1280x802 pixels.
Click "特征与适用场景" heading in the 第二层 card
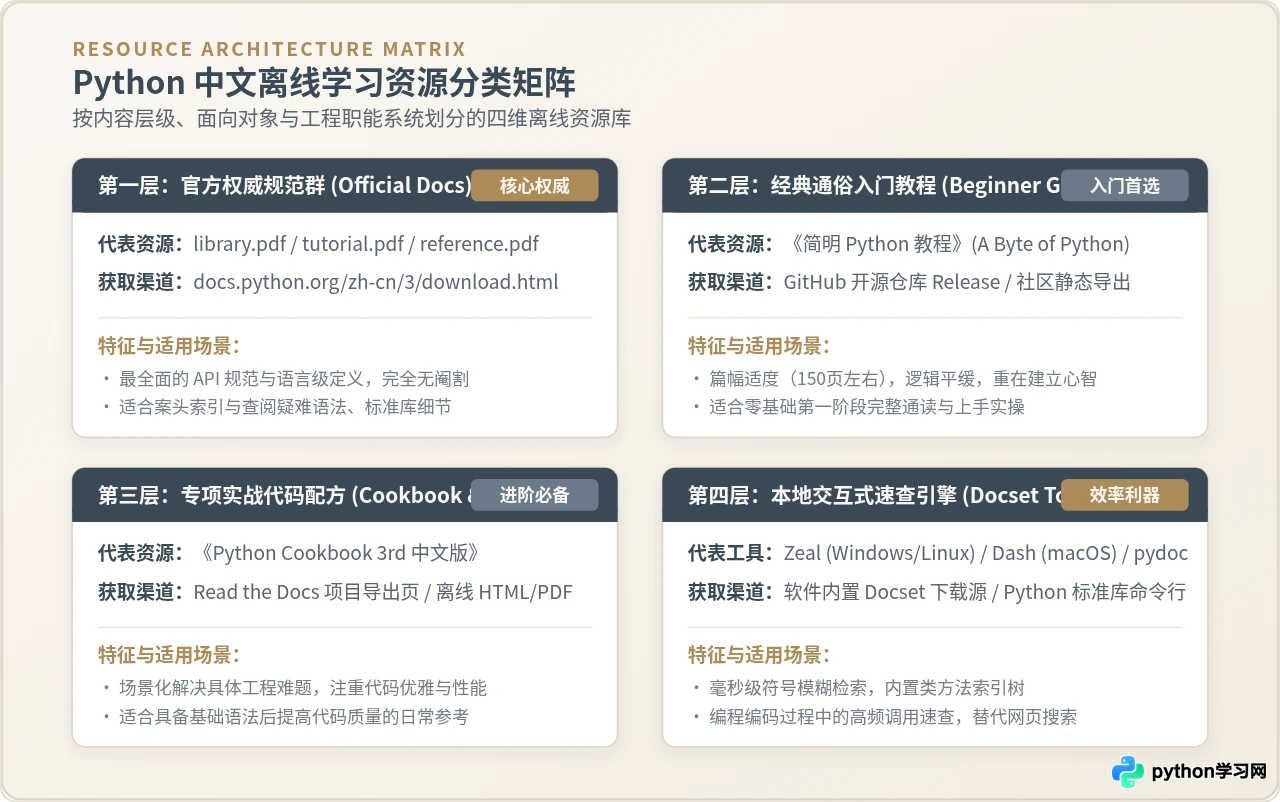(759, 346)
